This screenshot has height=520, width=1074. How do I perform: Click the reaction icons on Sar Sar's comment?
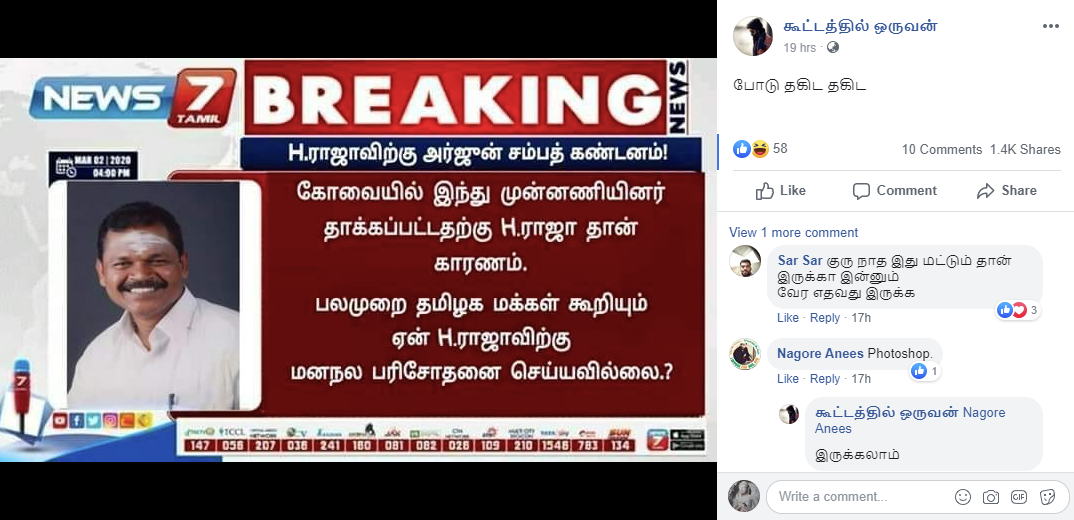(1012, 310)
